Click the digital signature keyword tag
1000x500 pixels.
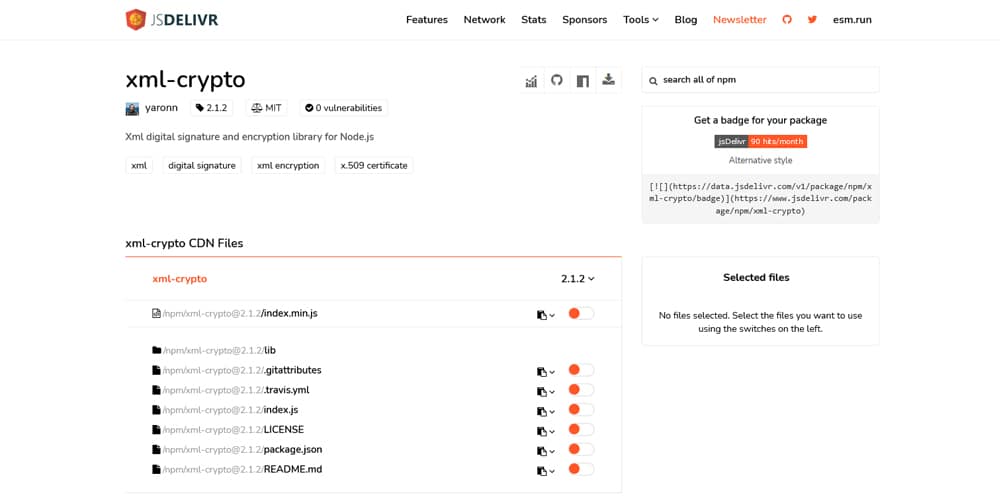202,166
